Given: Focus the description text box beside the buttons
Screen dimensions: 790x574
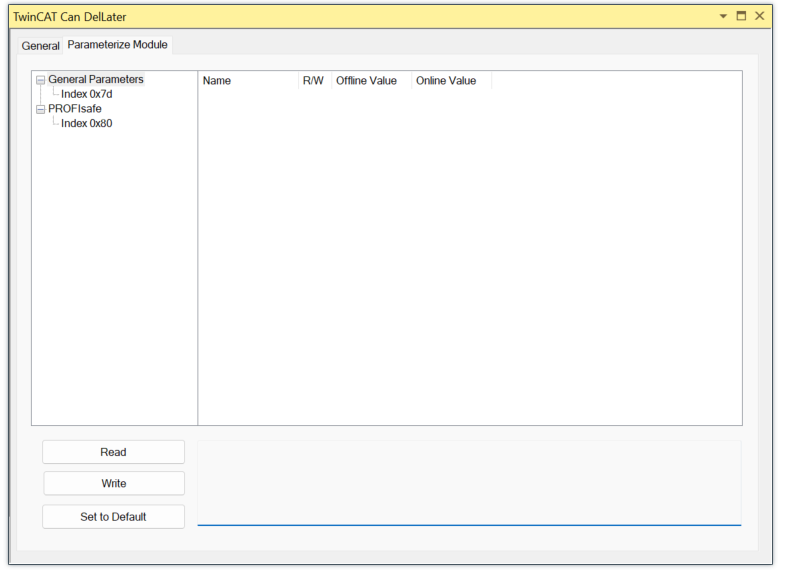Looking at the screenshot, I should (469, 483).
